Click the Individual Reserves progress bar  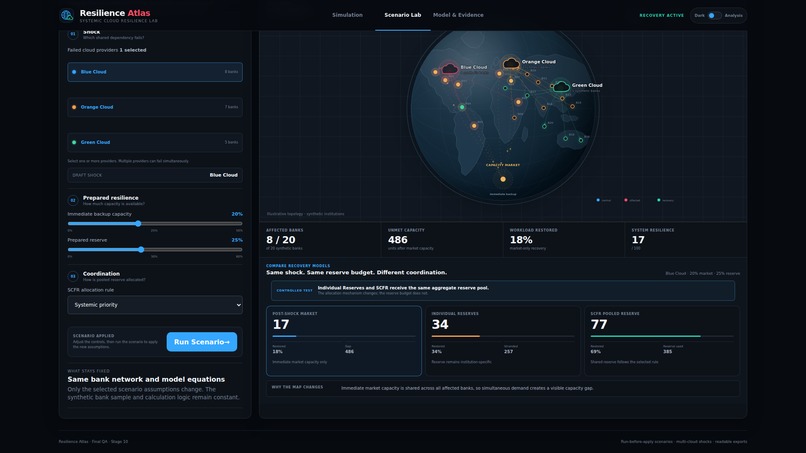(x=503, y=336)
